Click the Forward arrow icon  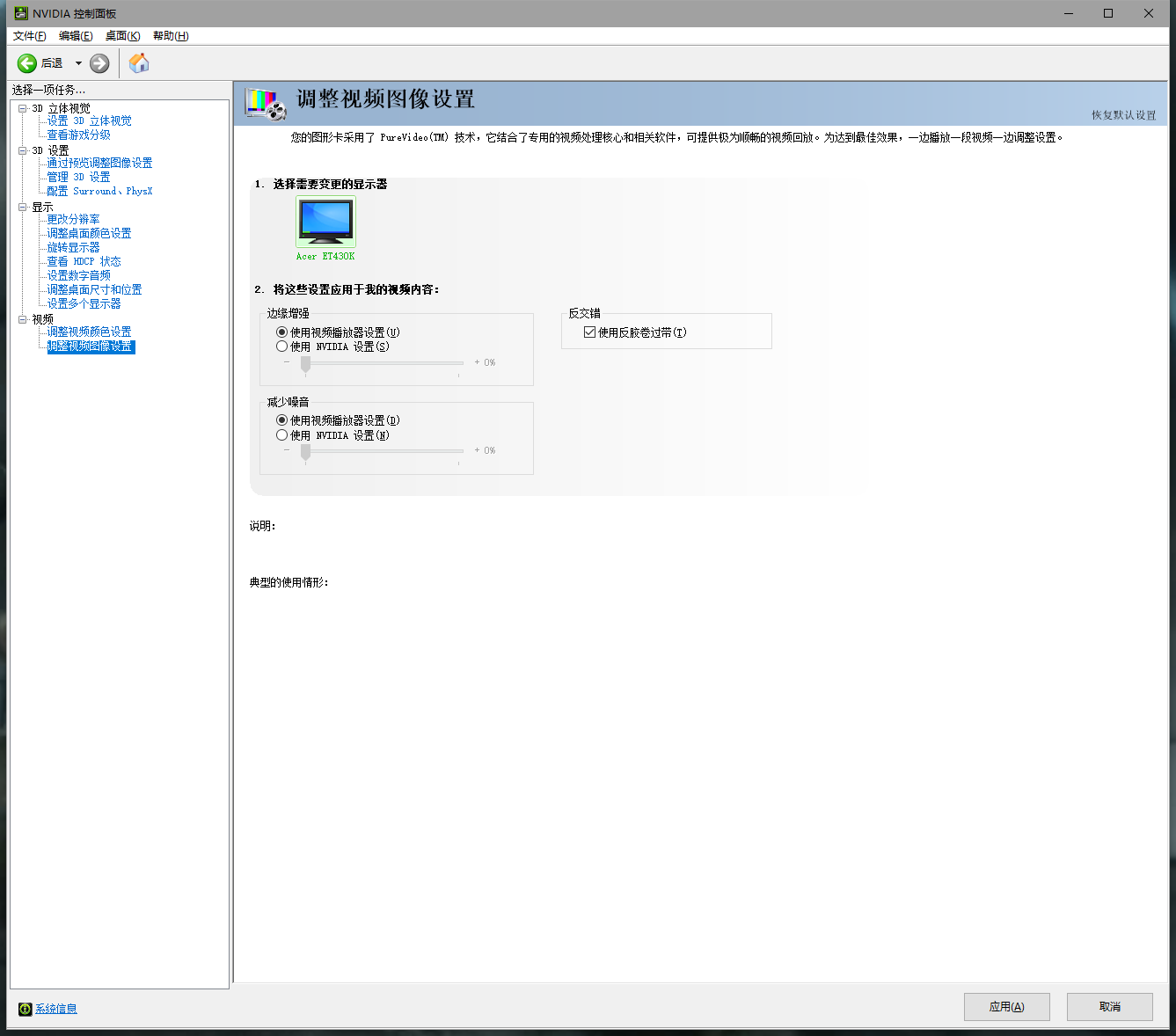[x=99, y=63]
